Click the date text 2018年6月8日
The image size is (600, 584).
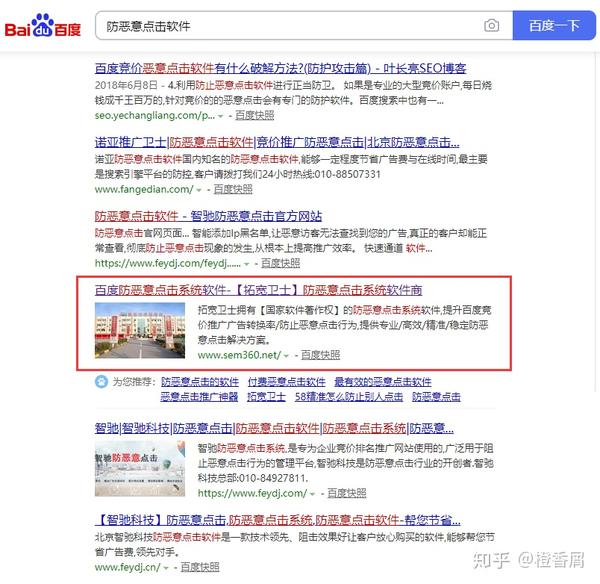pyautogui.click(x=126, y=85)
